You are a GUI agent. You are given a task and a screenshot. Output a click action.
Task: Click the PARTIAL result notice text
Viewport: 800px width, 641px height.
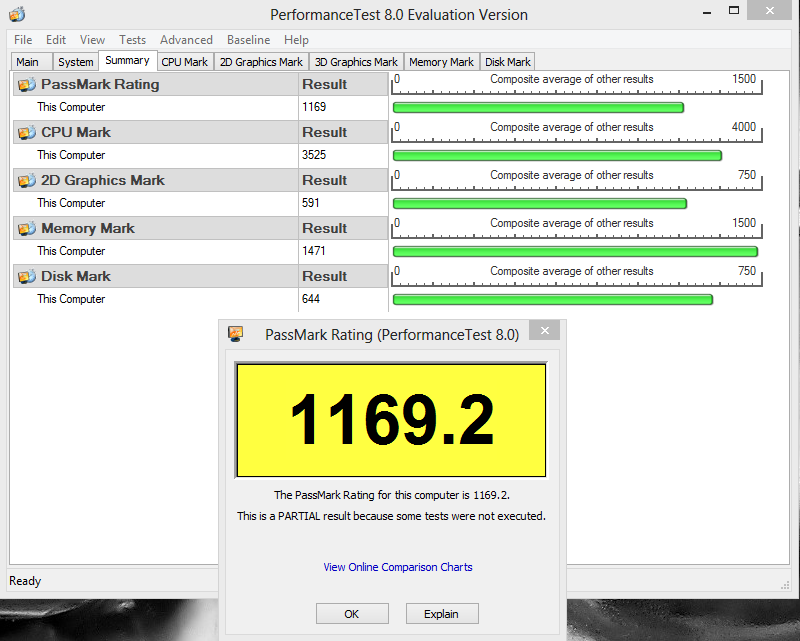tap(391, 516)
